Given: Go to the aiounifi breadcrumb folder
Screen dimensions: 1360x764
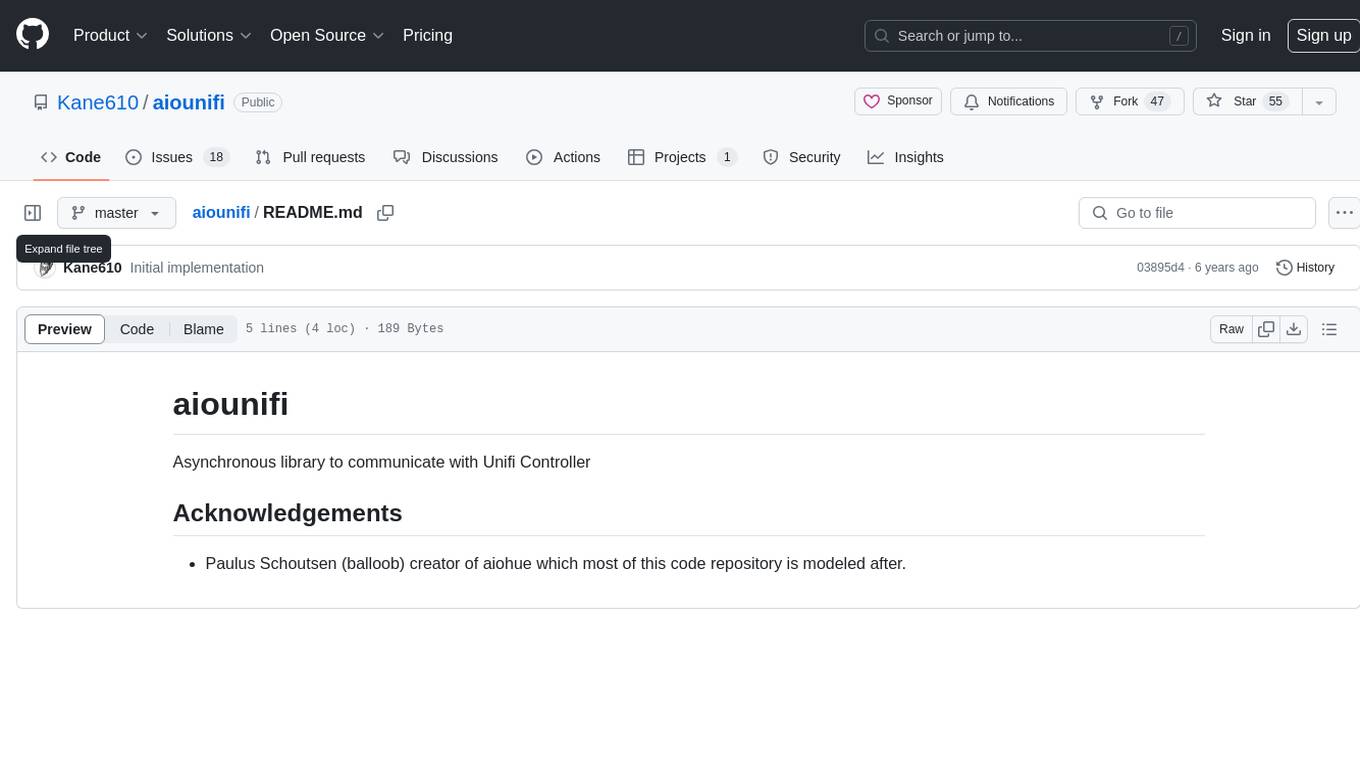Looking at the screenshot, I should coord(221,212).
